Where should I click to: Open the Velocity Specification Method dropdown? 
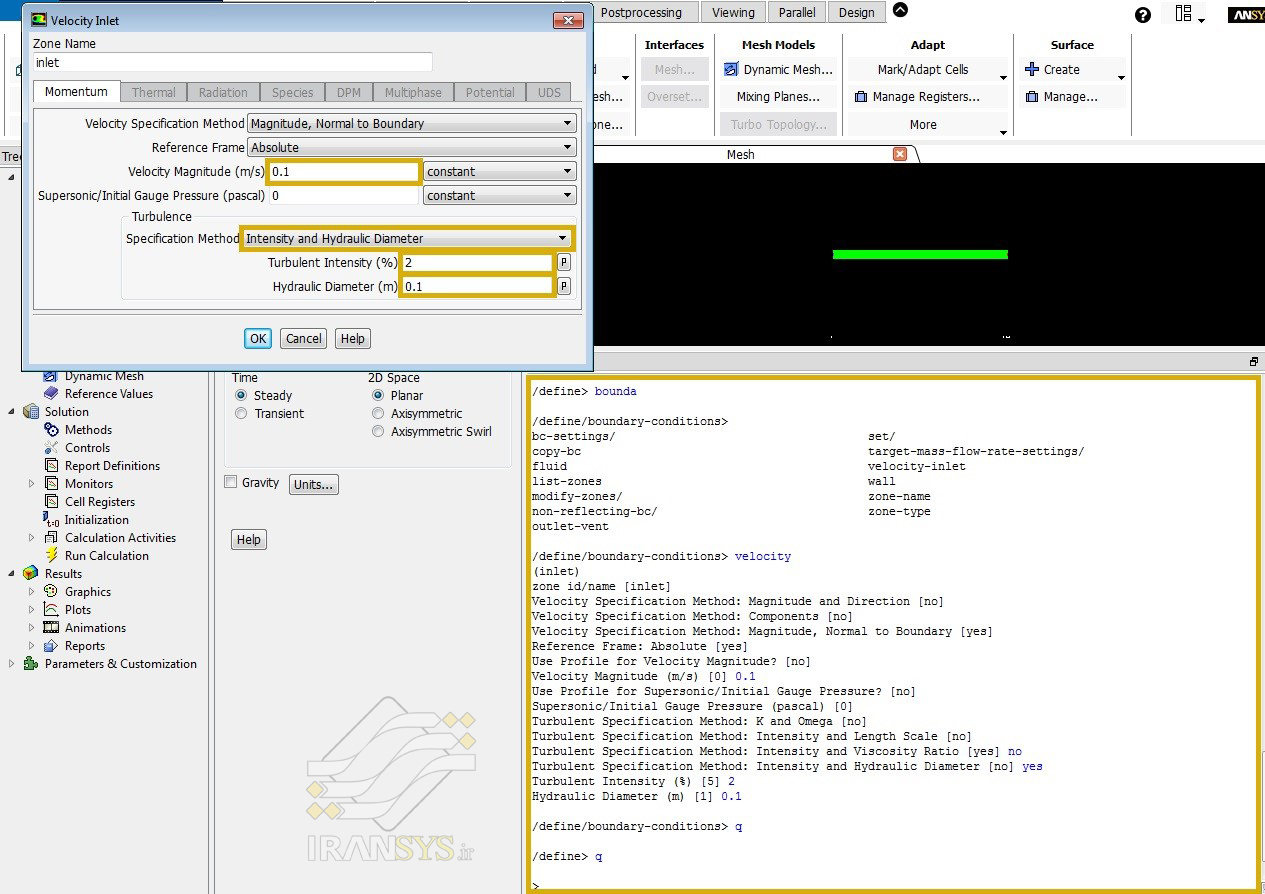[x=412, y=124]
